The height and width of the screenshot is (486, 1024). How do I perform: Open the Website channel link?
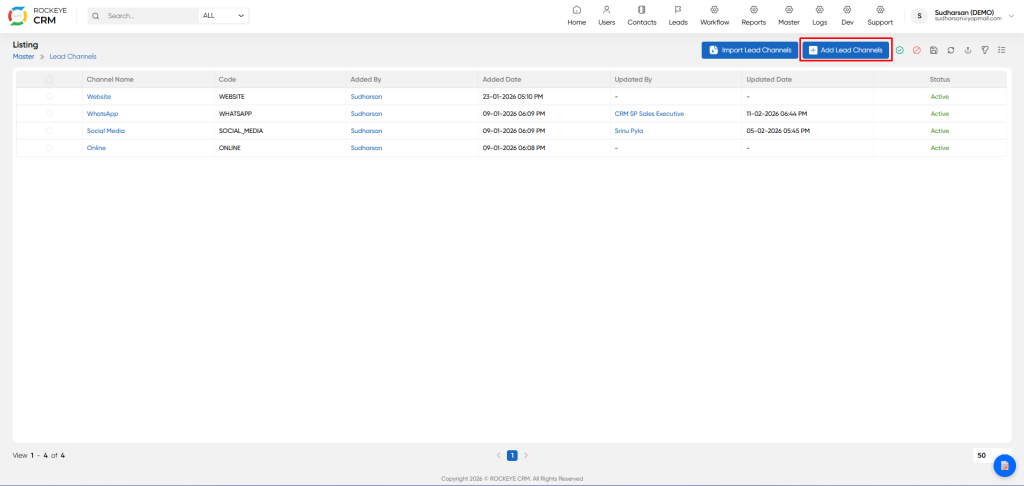99,97
